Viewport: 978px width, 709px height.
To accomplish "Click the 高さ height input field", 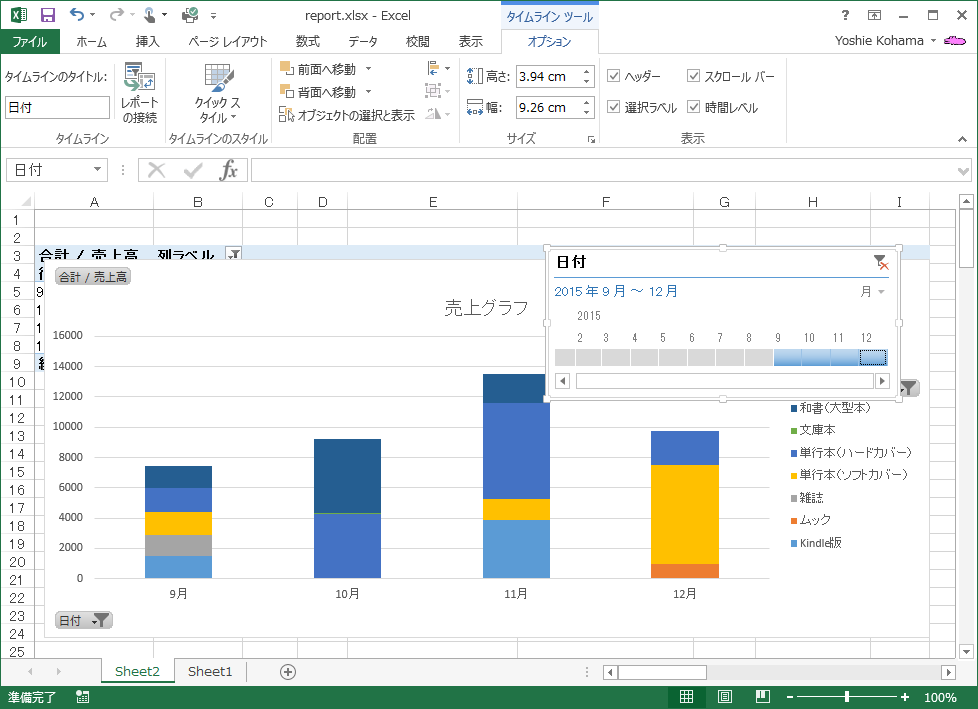I will click(x=548, y=76).
